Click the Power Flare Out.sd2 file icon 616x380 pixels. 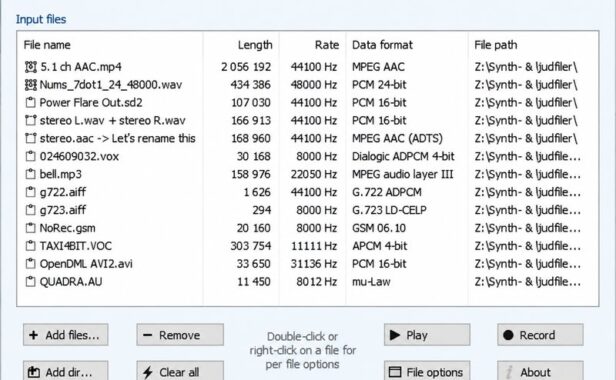click(31, 103)
